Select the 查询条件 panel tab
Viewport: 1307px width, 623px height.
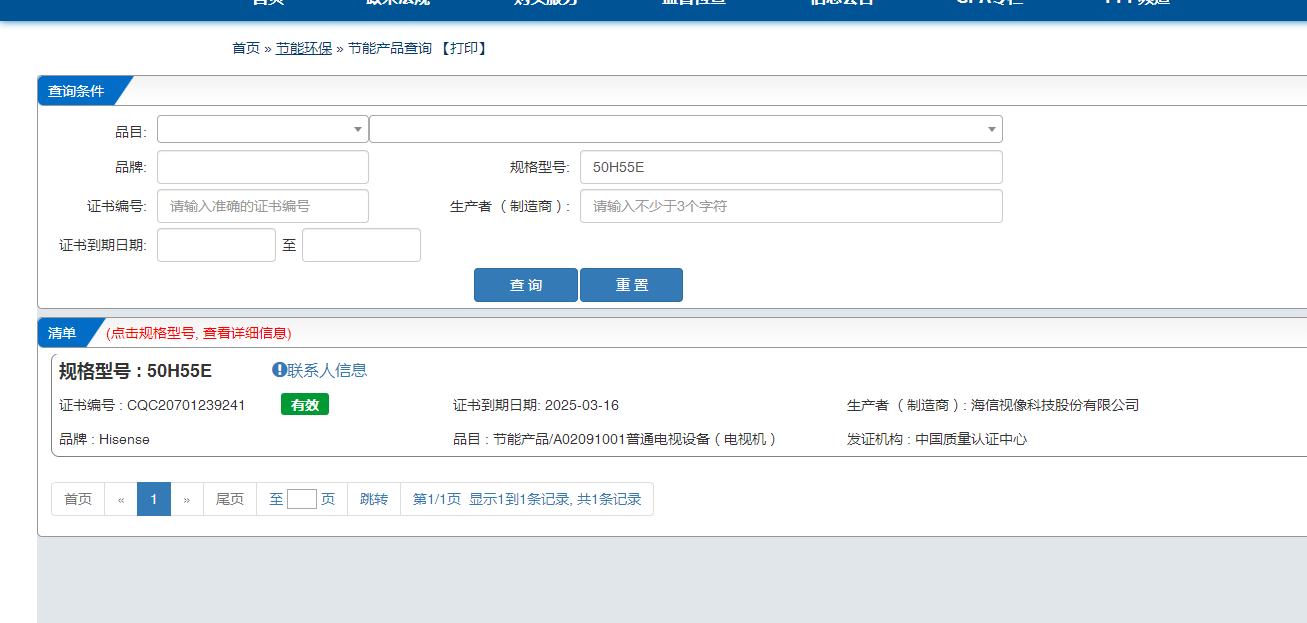click(x=77, y=91)
